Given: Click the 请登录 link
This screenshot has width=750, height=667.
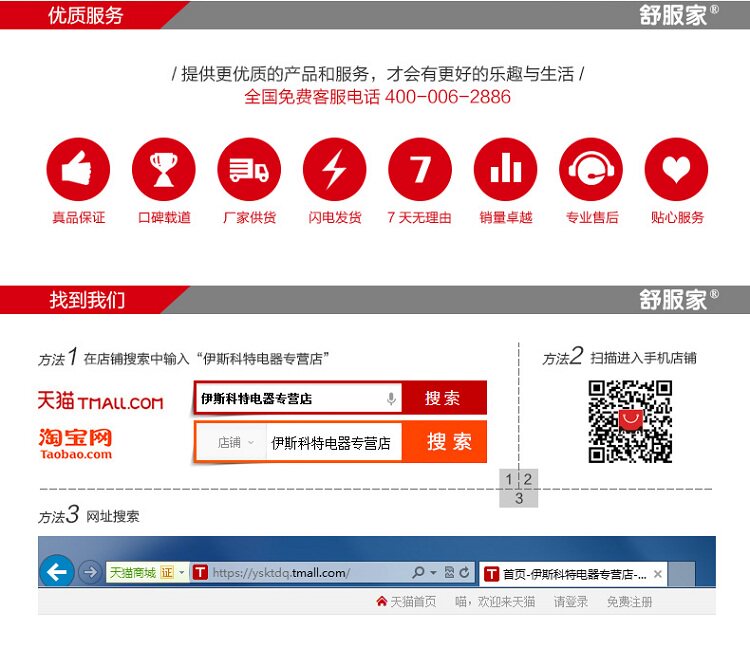Looking at the screenshot, I should pyautogui.click(x=571, y=601).
